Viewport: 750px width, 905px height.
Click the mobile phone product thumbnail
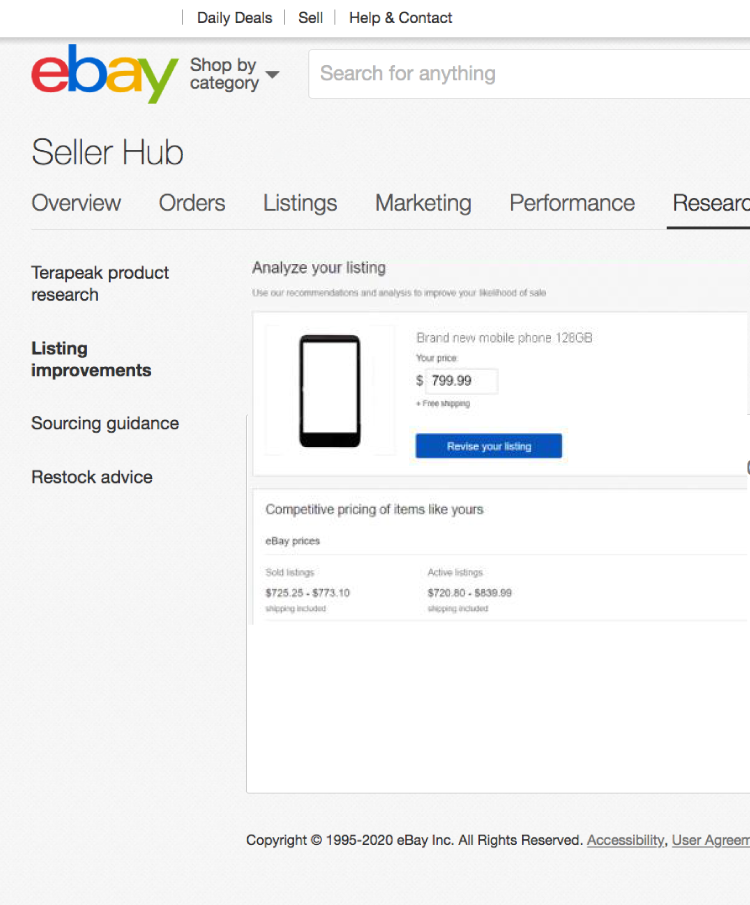point(330,391)
